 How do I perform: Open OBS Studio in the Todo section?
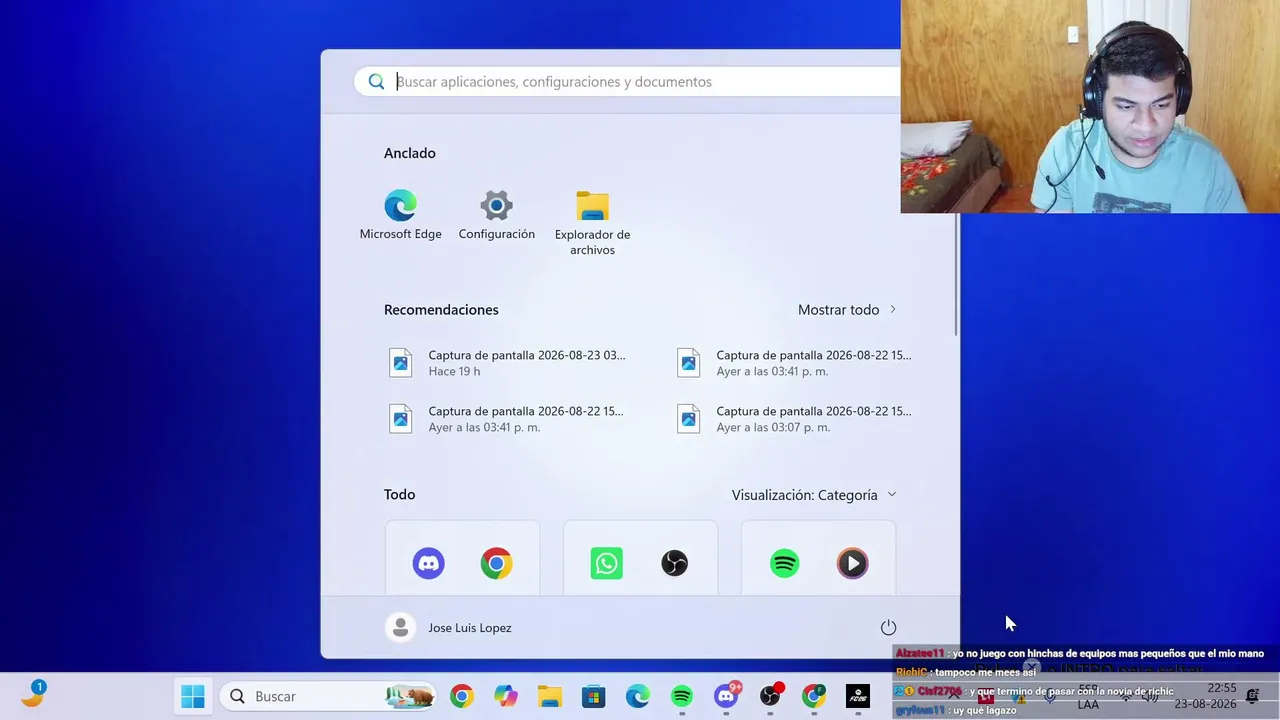pyautogui.click(x=674, y=563)
